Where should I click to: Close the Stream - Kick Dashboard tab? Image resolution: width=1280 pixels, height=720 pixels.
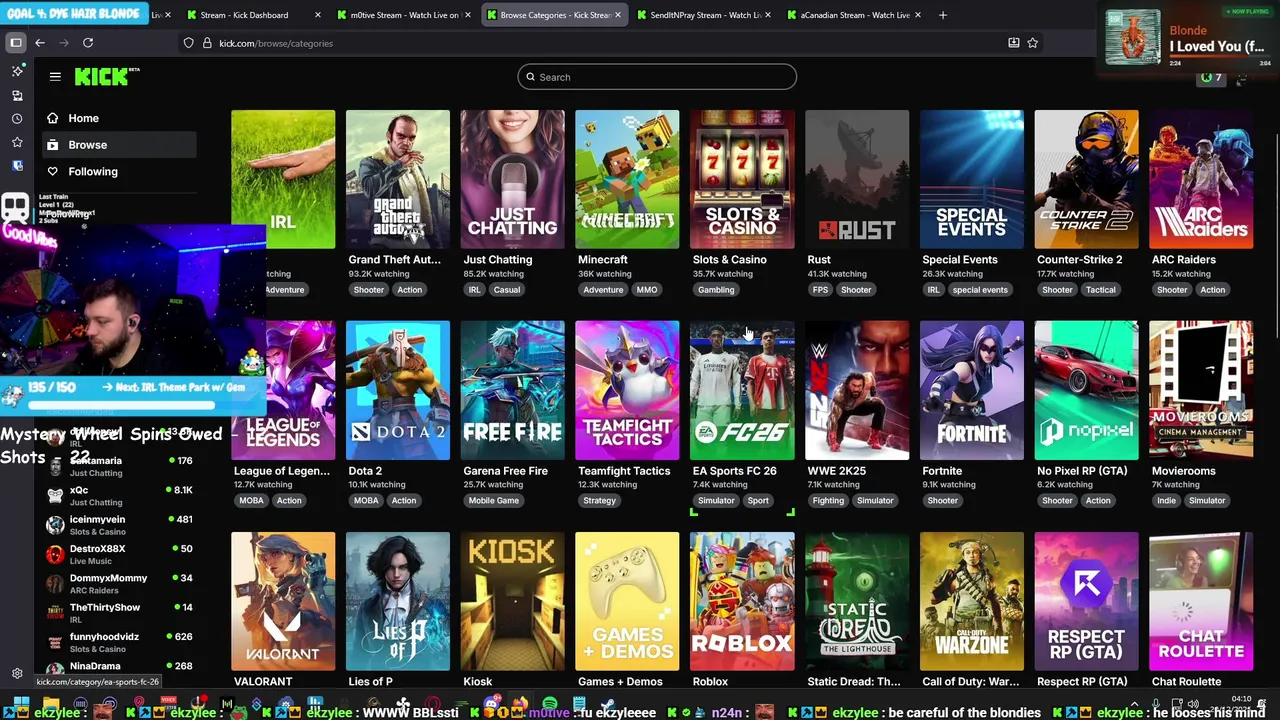[318, 15]
